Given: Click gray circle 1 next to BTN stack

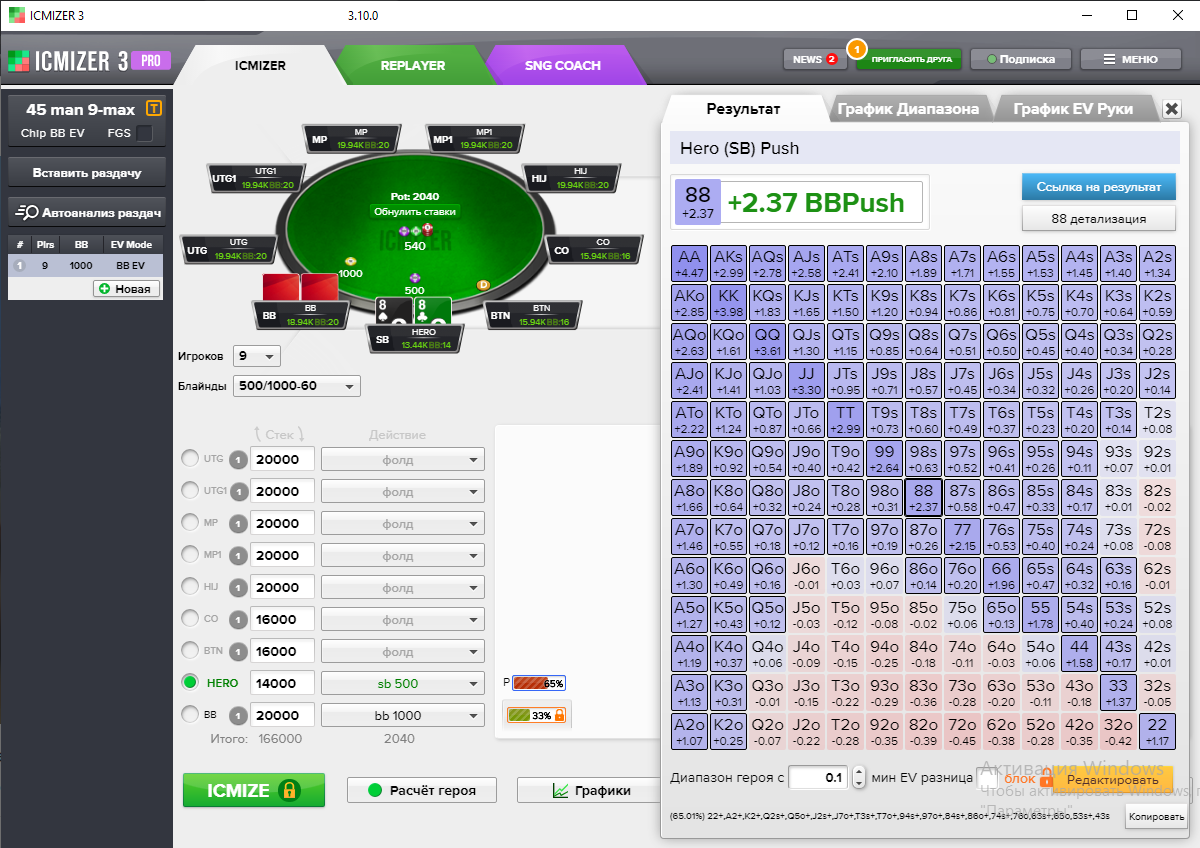Looking at the screenshot, I should tap(238, 651).
